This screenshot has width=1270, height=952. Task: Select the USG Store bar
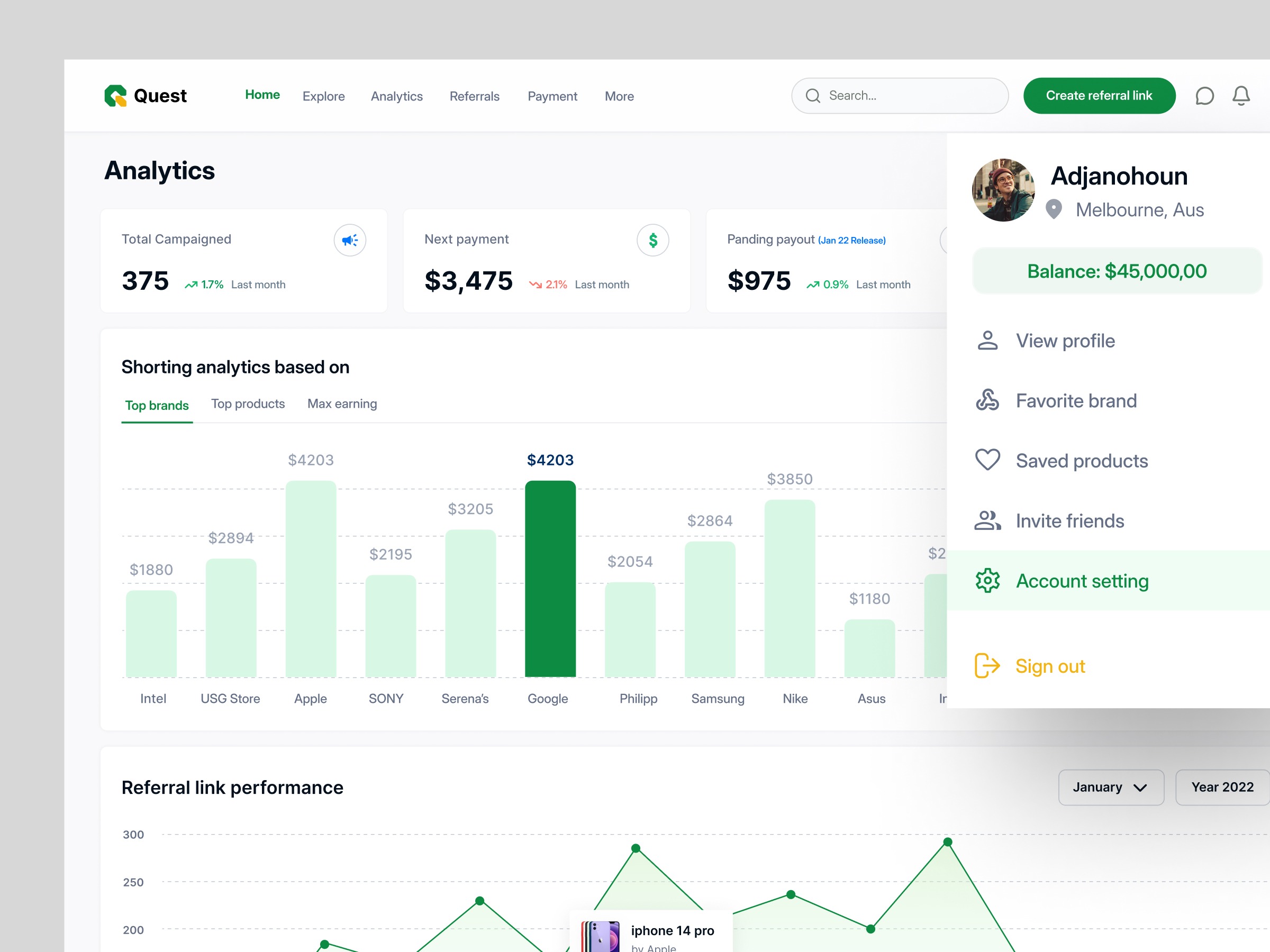pos(231,617)
